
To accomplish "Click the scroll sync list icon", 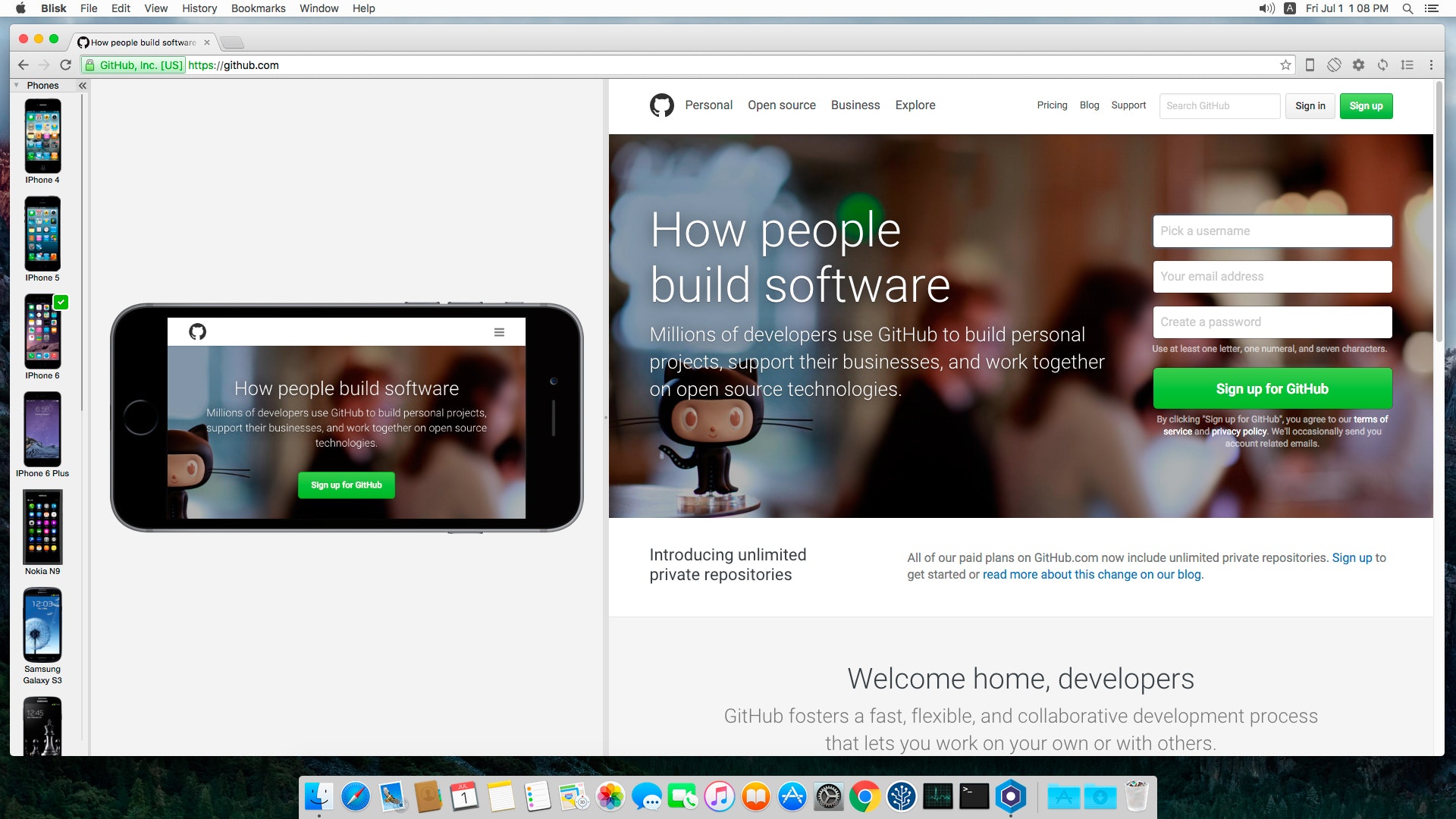I will [1407, 65].
